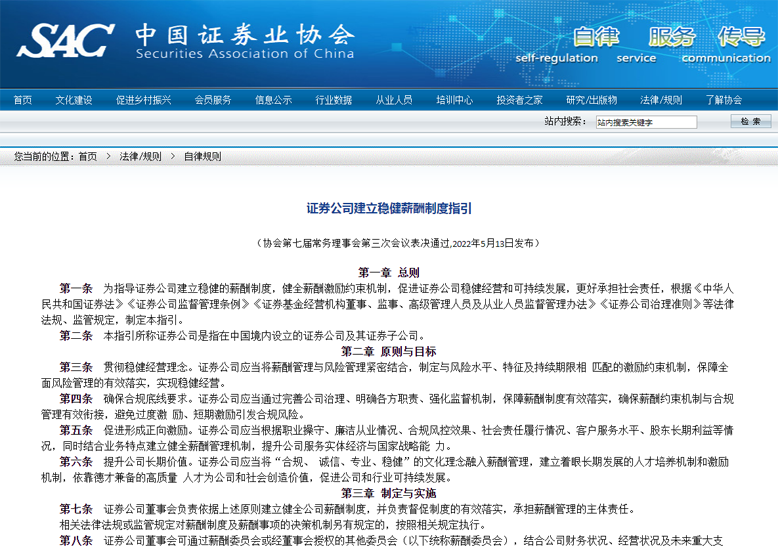778x547 pixels.
Task: Click the publication note with 2022年5月13日发布
Action: 397,243
